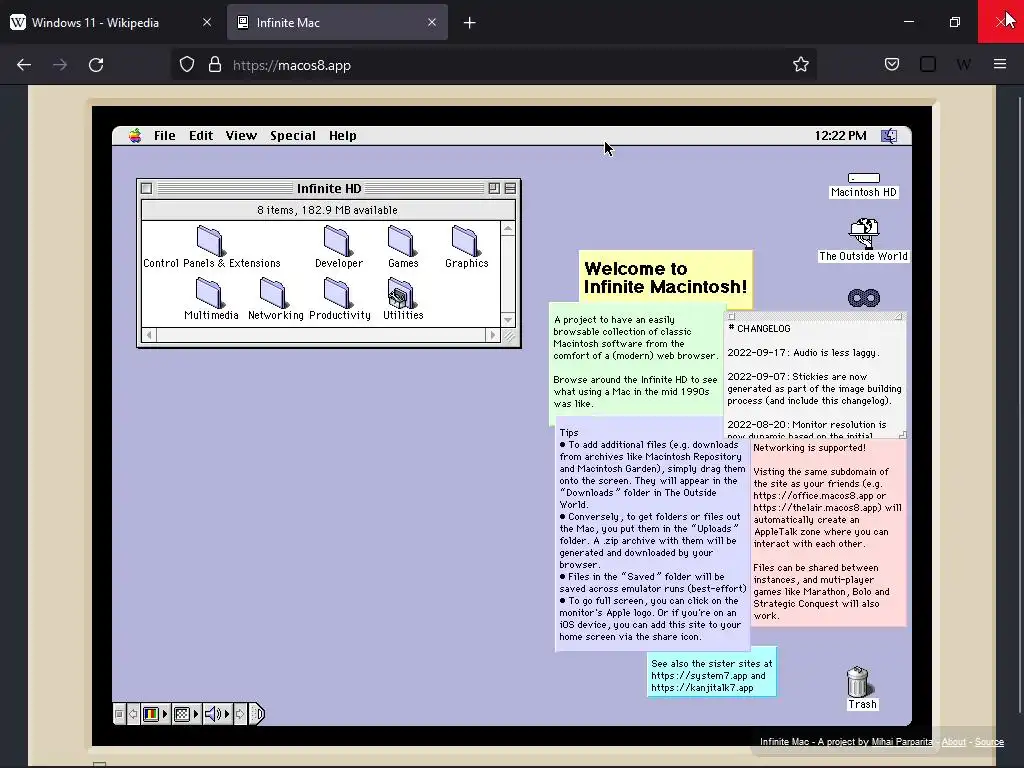This screenshot has height=768, width=1024.
Task: Select the infinity-shaped Infinite HD disk icon
Action: pos(863,298)
